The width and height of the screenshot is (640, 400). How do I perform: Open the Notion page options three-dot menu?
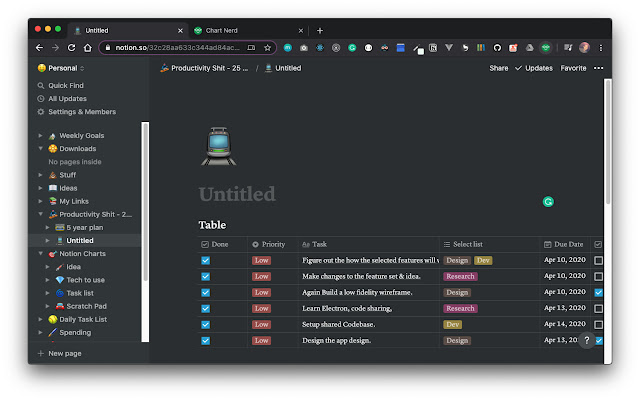pyautogui.click(x=598, y=68)
